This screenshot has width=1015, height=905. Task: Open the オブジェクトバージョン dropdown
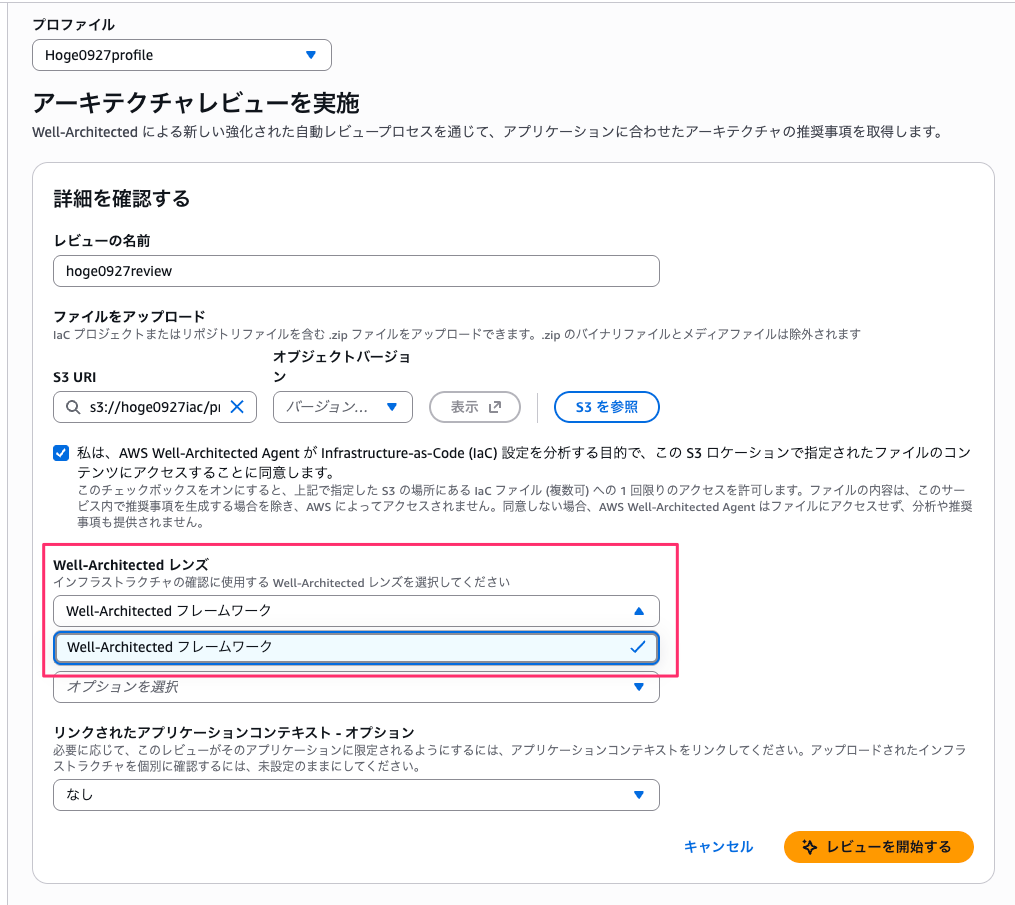tap(342, 407)
